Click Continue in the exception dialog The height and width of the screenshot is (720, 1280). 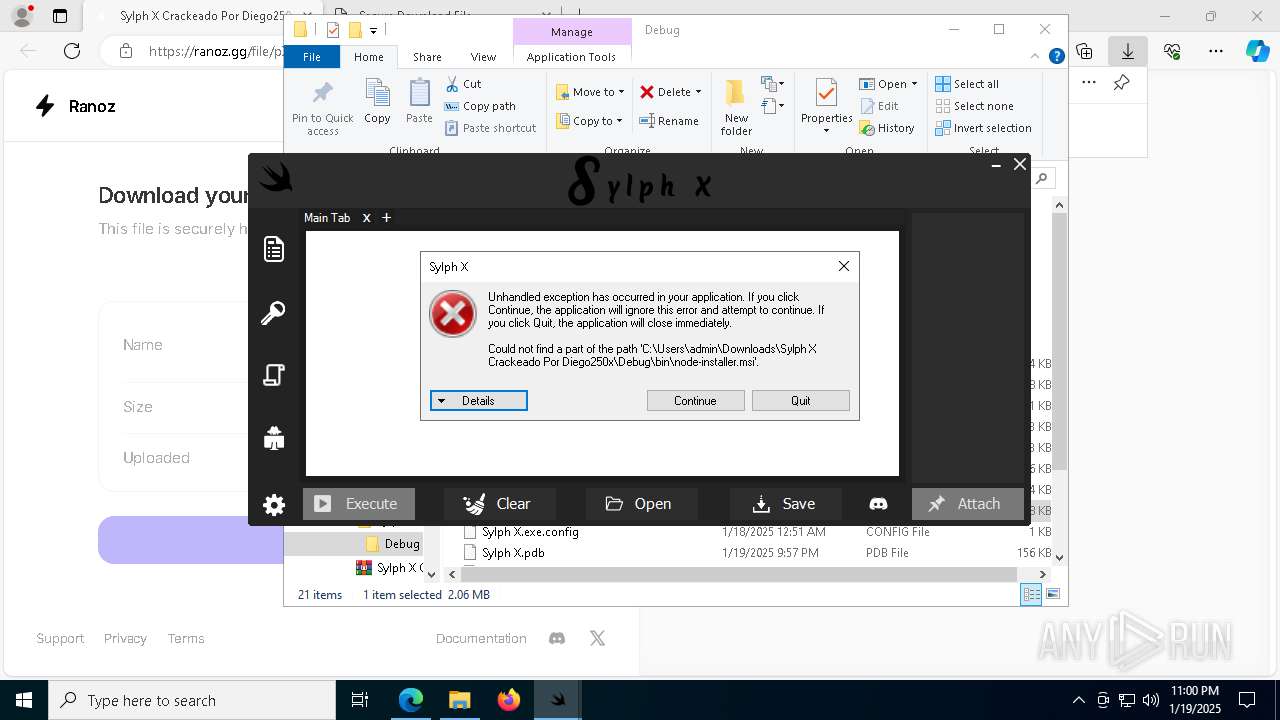coord(695,401)
